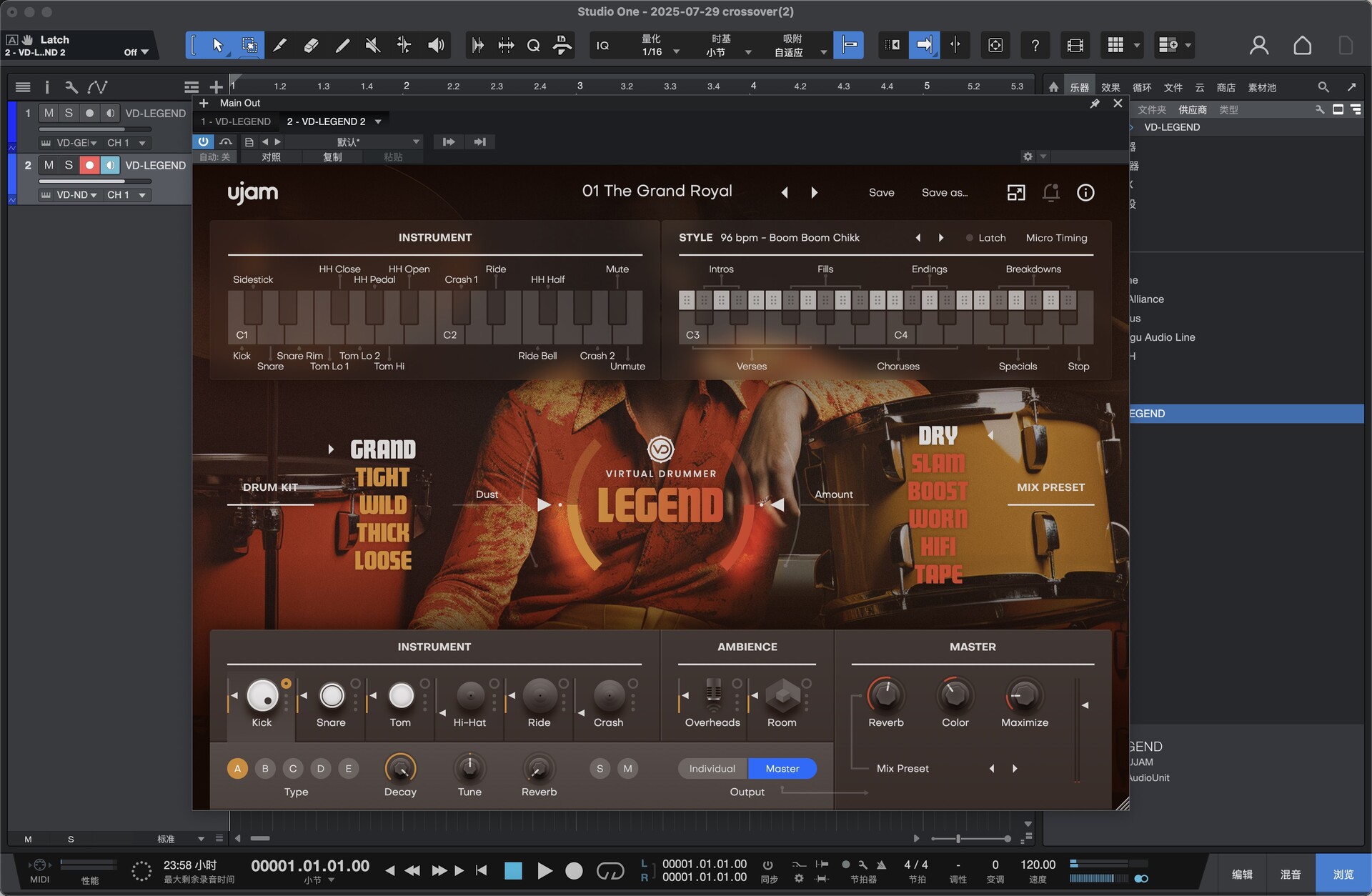1372x896 pixels.
Task: Open the 商店 browser tab
Action: click(1226, 87)
